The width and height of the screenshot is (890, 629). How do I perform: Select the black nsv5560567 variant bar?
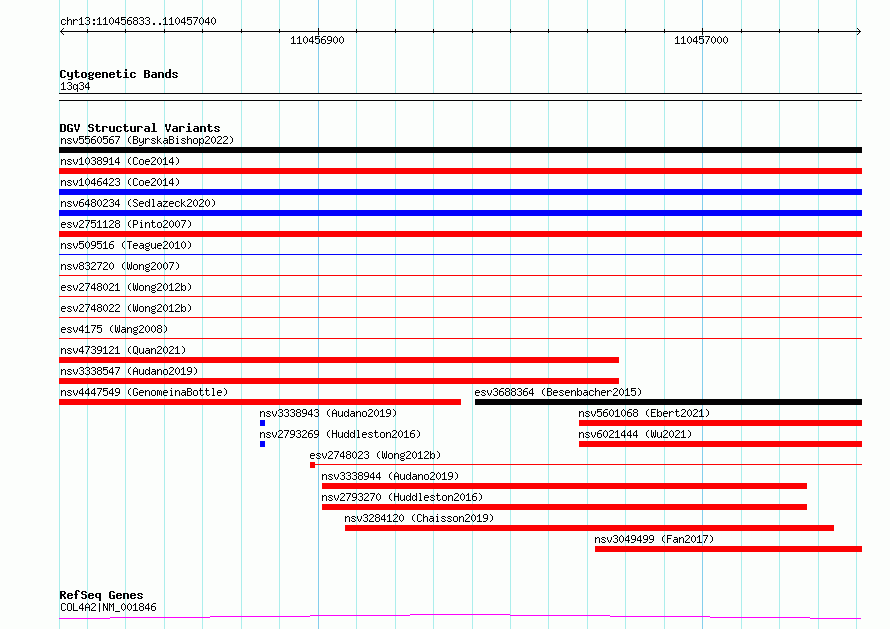[460, 150]
